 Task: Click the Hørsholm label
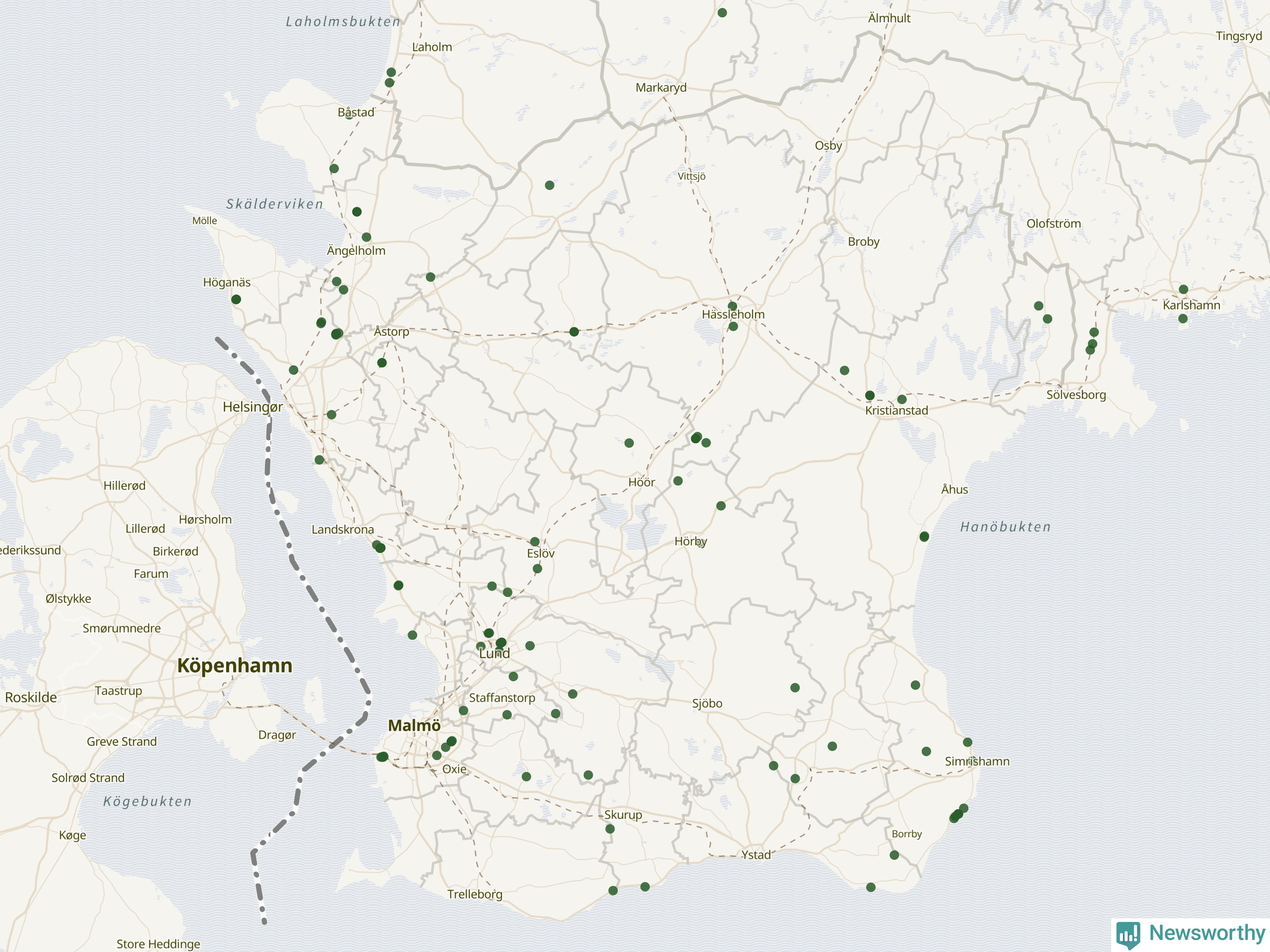(205, 520)
